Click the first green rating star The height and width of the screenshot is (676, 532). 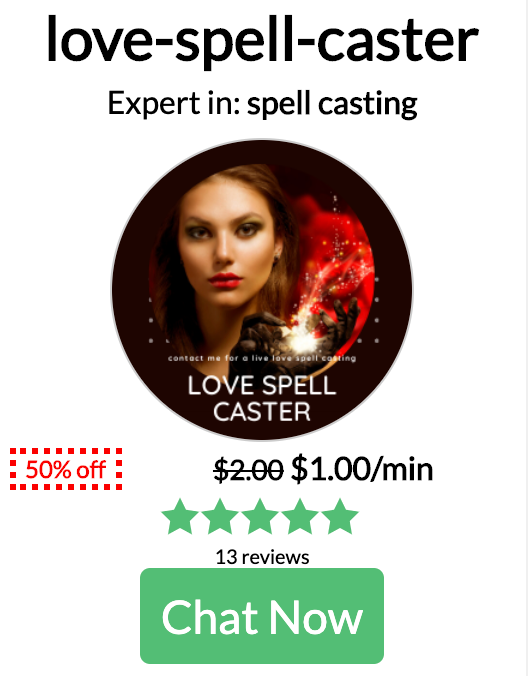pyautogui.click(x=180, y=516)
